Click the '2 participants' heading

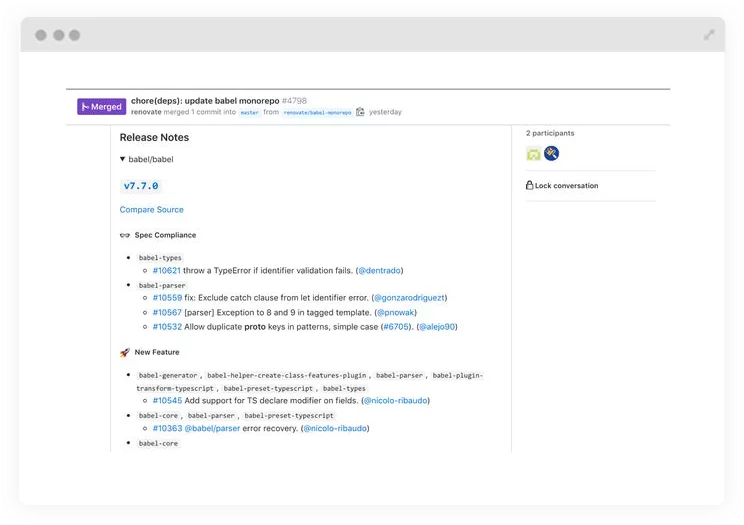point(550,133)
